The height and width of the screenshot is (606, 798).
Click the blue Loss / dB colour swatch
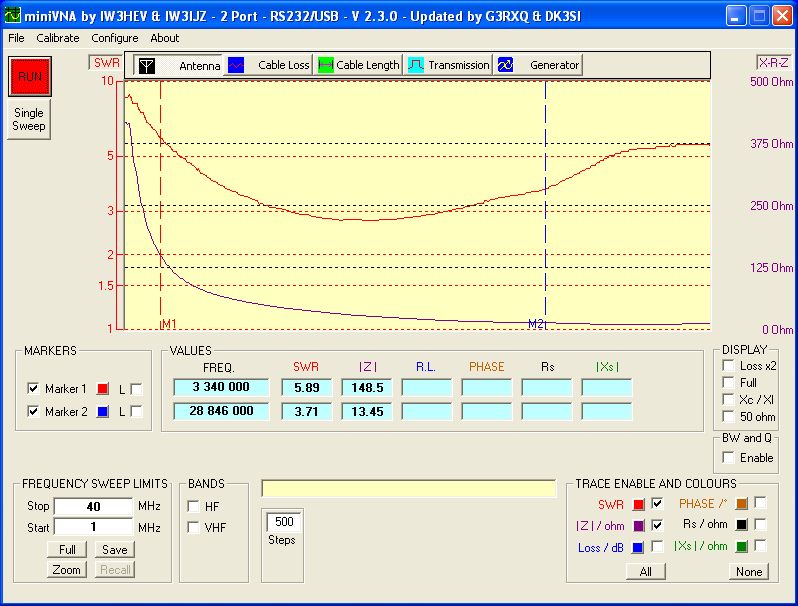pos(638,547)
